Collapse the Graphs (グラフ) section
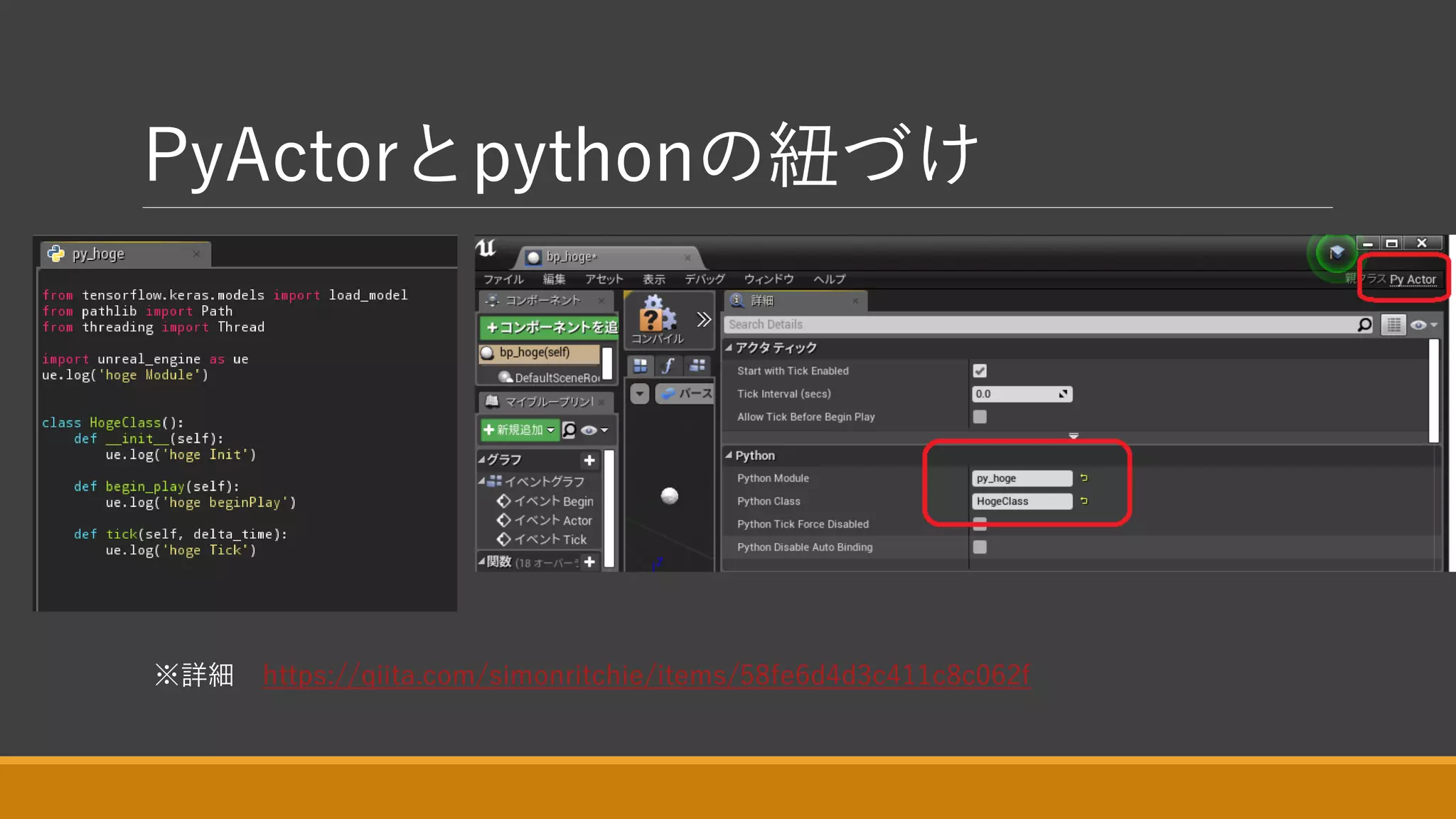The width and height of the screenshot is (1456, 819). tap(482, 459)
